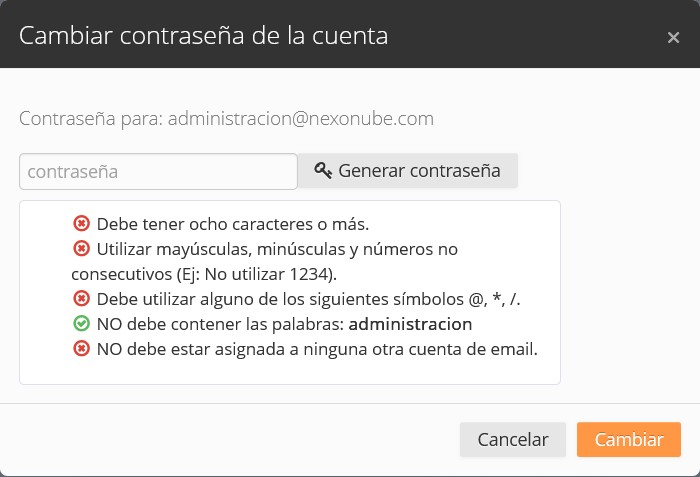Screen dimensions: 700x477
Task: Click the 'Contraseña para:' label
Action: pos(91,118)
